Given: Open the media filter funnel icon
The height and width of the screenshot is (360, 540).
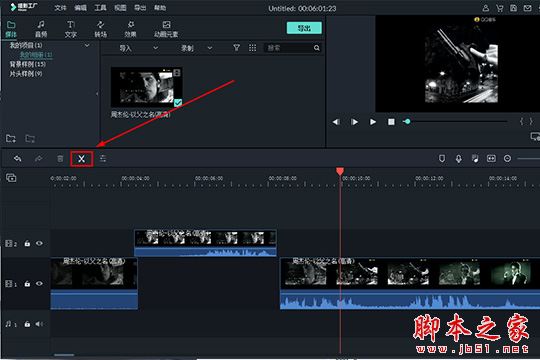Looking at the screenshot, I should pyautogui.click(x=236, y=48).
